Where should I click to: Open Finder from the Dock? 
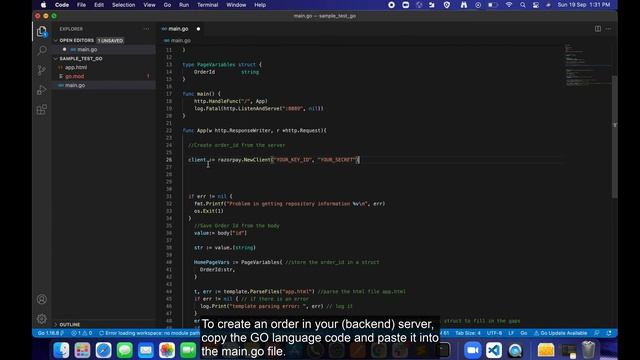click(61, 350)
